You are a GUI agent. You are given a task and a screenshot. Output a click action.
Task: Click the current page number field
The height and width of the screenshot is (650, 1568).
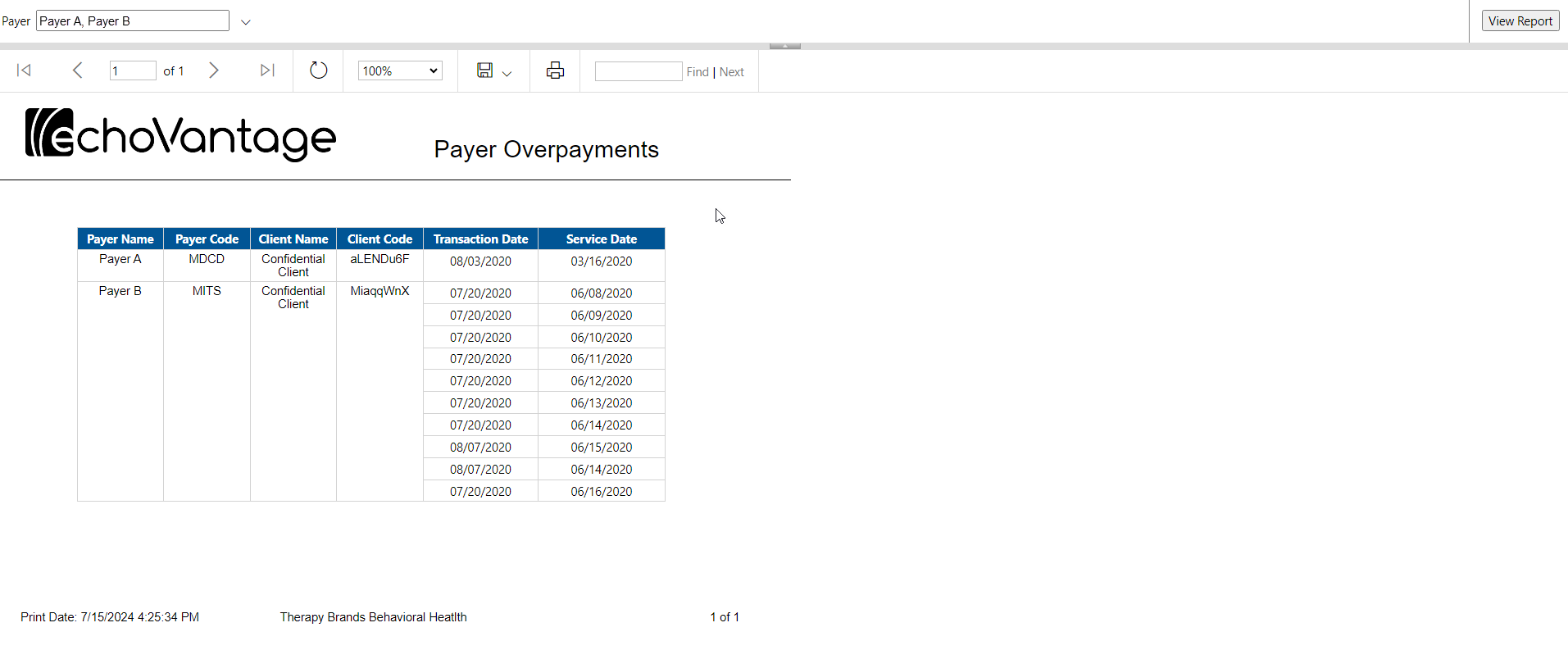tap(132, 71)
